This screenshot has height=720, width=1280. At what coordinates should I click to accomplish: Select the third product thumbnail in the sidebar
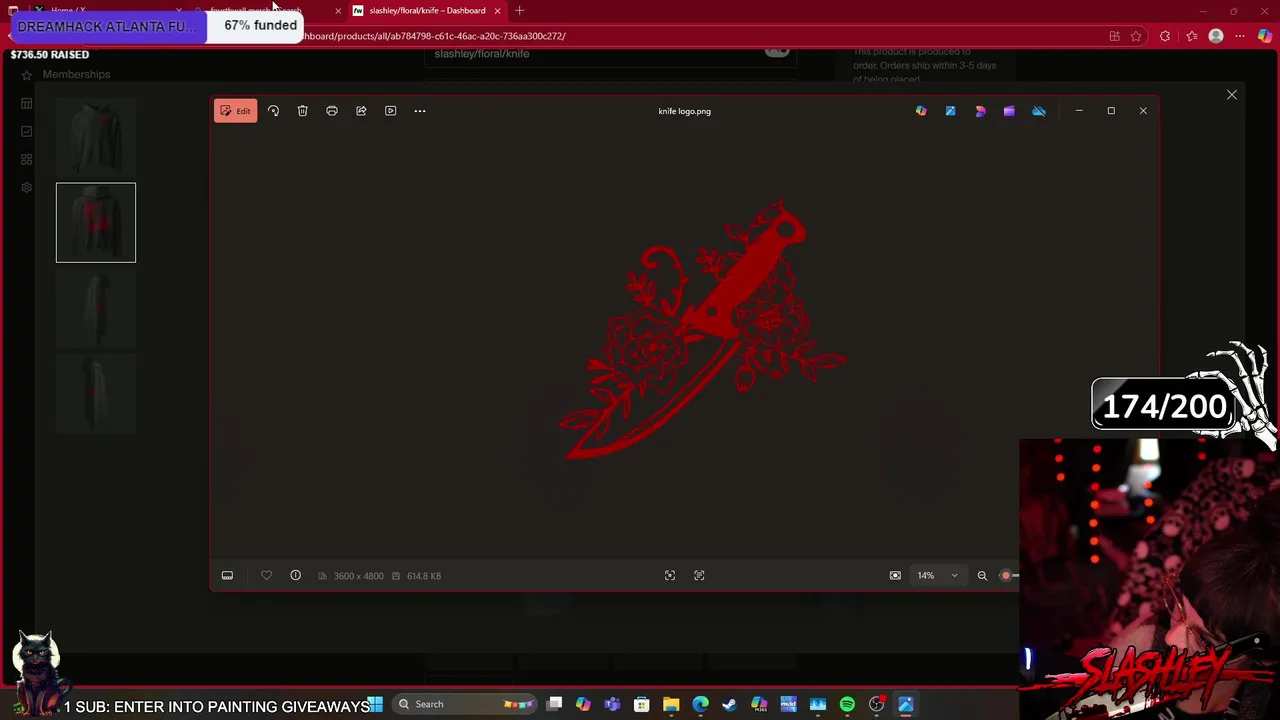pyautogui.click(x=96, y=308)
